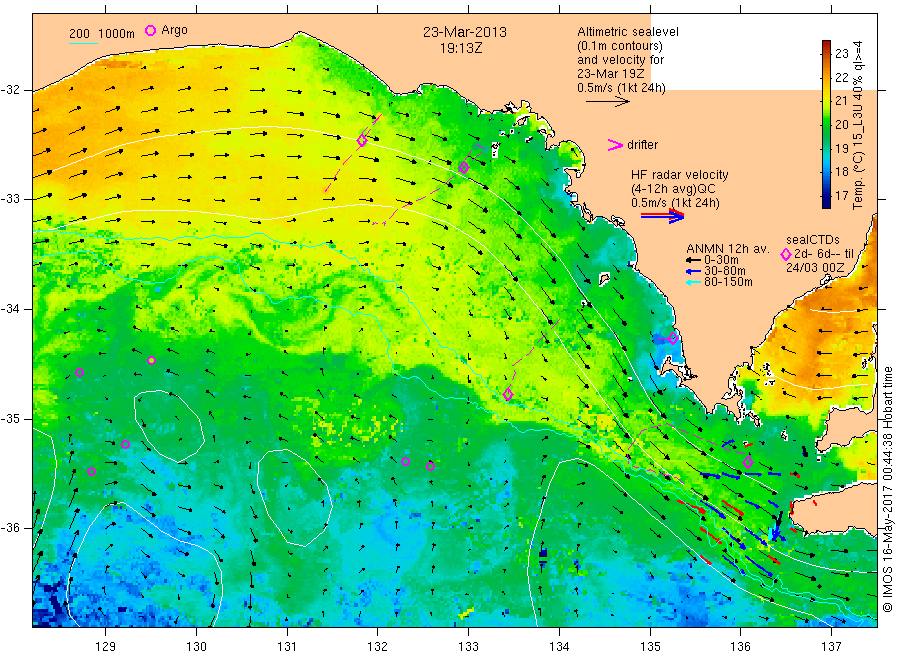
Task: Click the 'Argo' legend text
Action: [x=174, y=30]
